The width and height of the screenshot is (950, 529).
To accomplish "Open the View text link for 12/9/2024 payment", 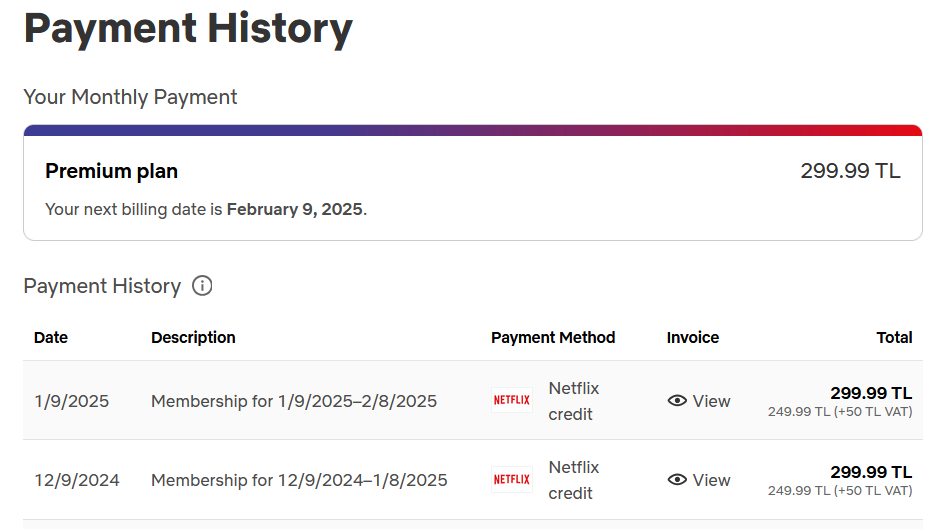I will [x=711, y=480].
